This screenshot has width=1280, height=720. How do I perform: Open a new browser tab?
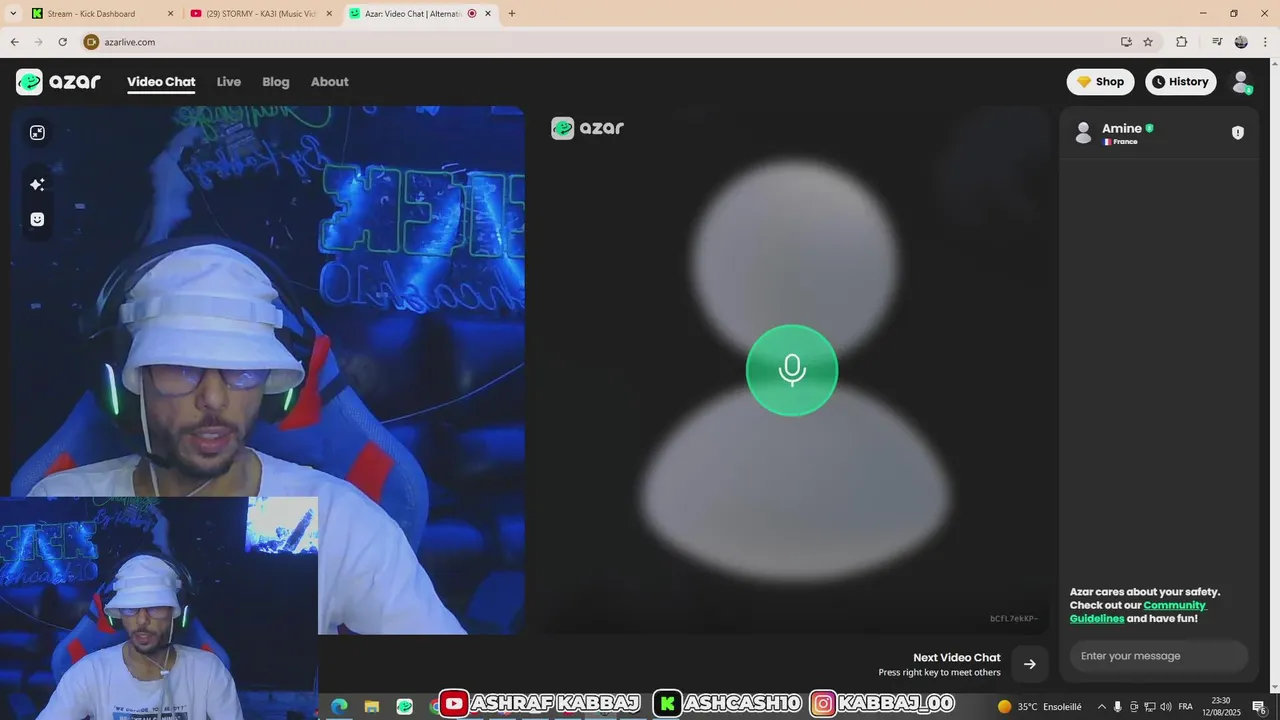click(512, 14)
